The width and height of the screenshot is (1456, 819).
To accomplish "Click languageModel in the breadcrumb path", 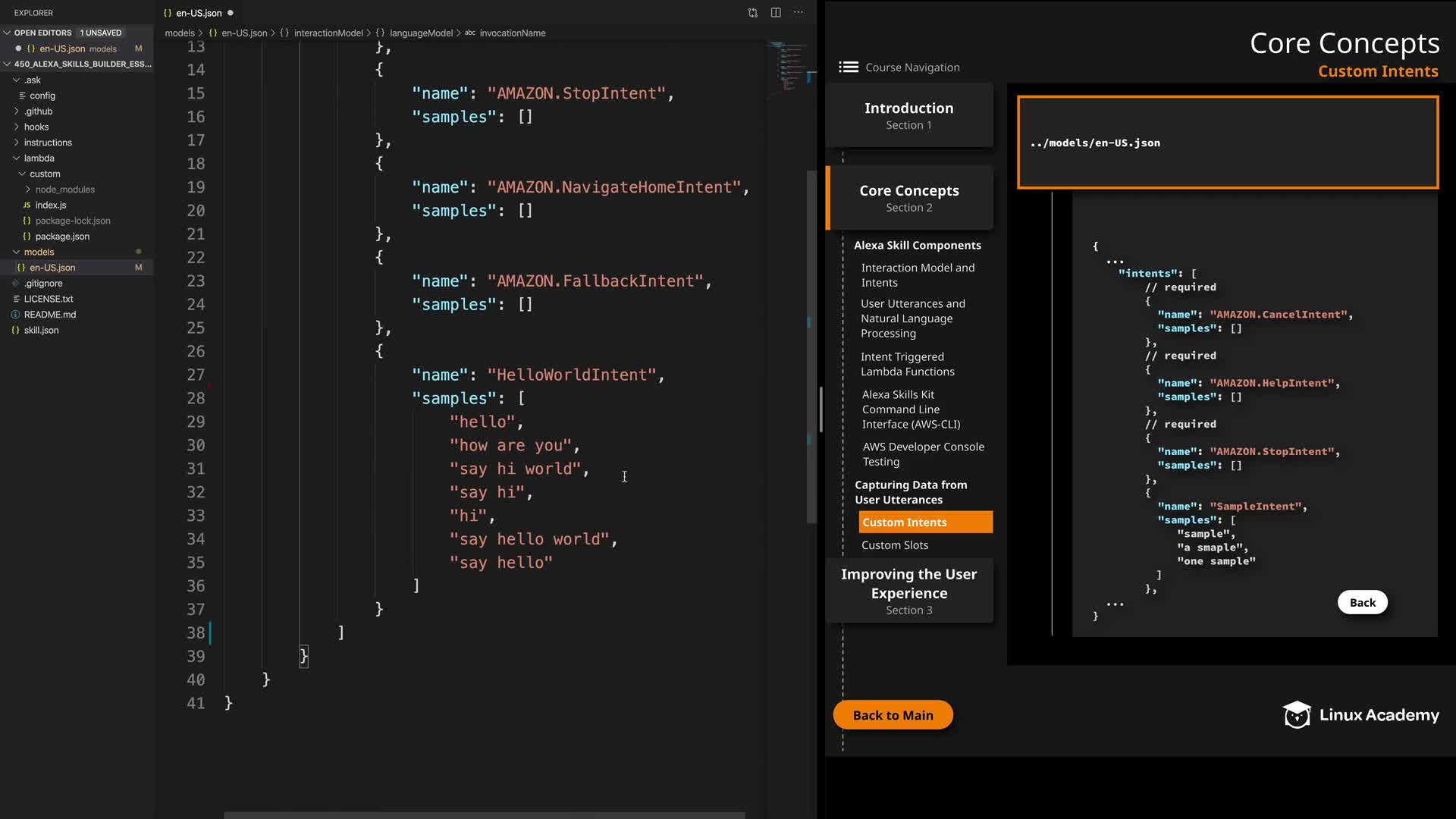I will pos(421,33).
